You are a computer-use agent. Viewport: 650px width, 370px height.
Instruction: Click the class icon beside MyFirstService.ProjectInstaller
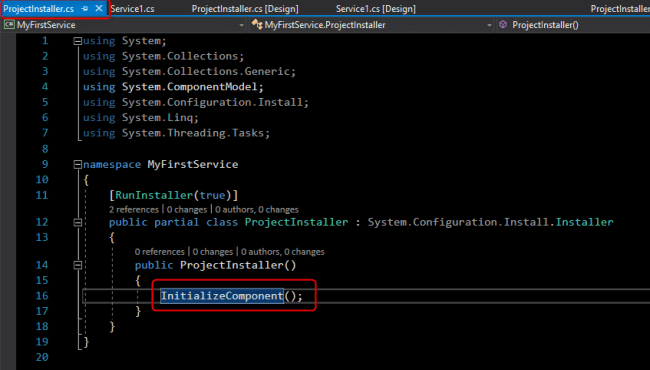(x=257, y=25)
